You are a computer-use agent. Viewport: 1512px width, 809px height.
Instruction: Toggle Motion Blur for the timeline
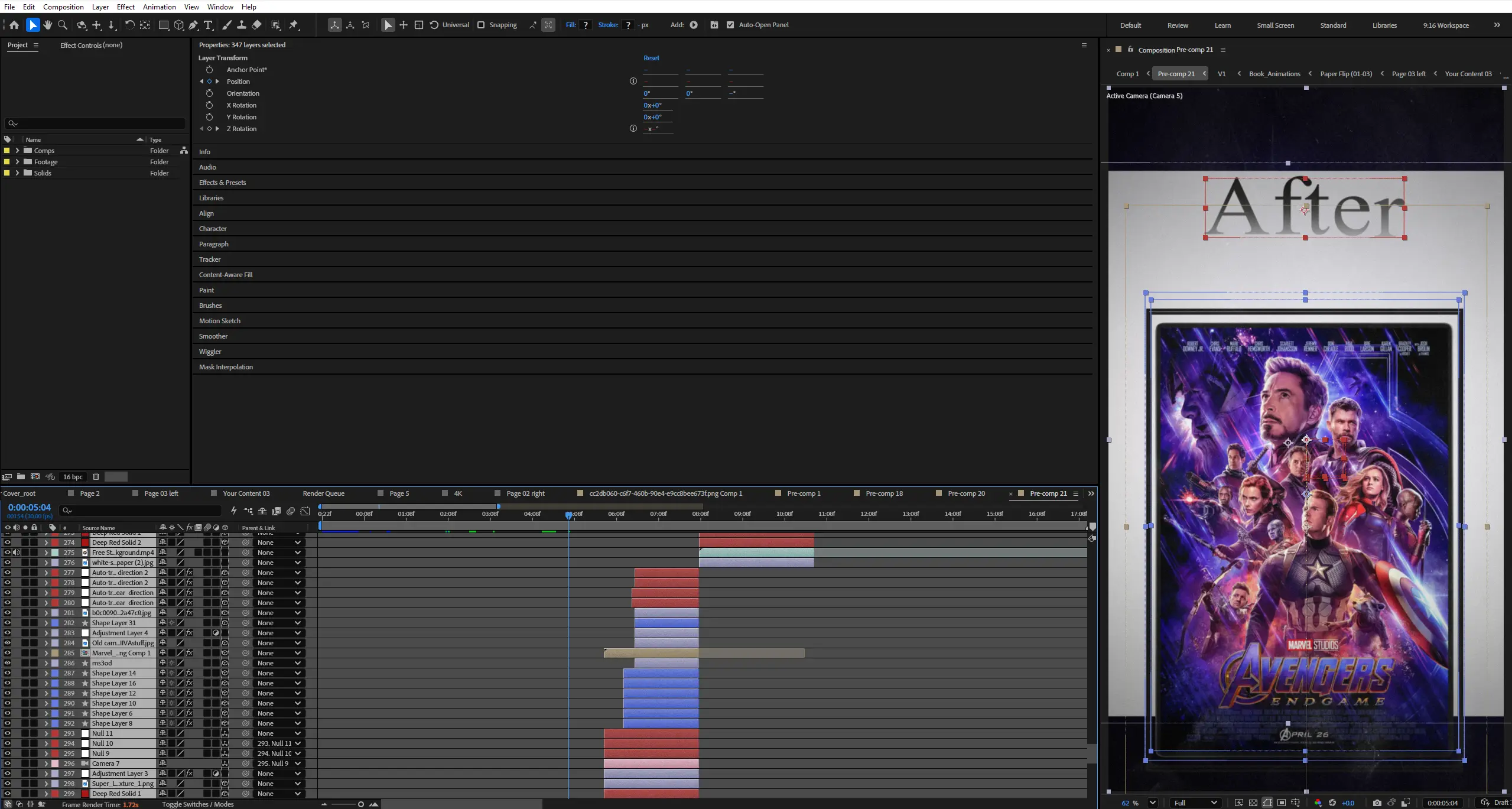coord(291,511)
